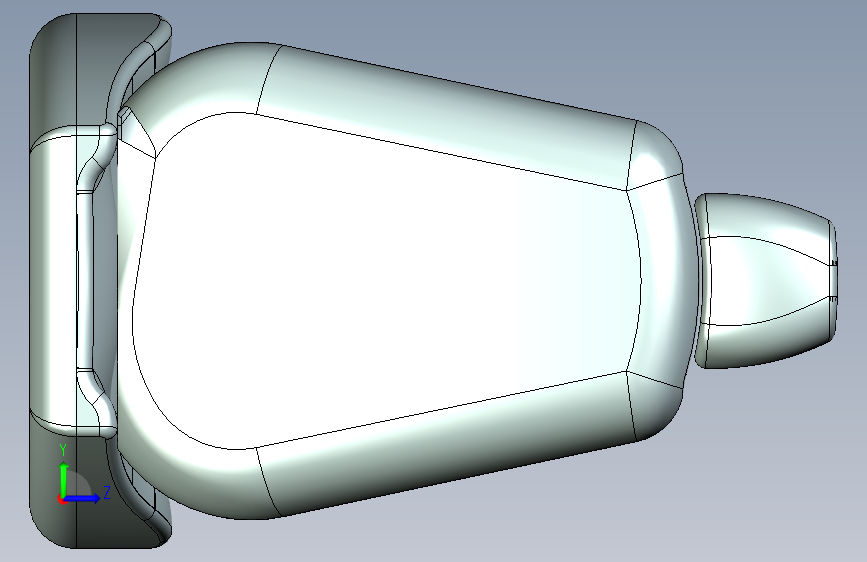Select the raised bar-shaped rib beside the base plate

85,281
